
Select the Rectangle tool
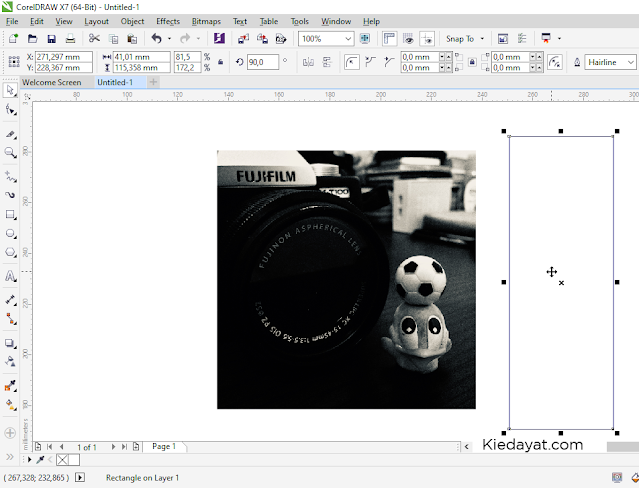point(10,214)
